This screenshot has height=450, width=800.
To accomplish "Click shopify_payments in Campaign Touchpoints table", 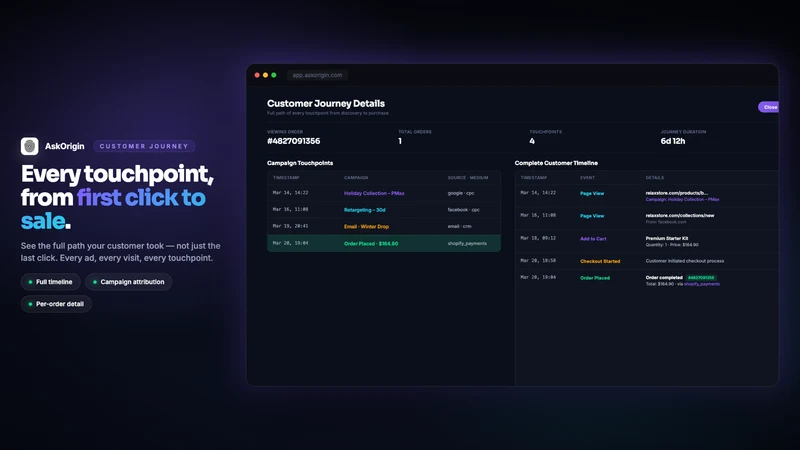I will 467,243.
